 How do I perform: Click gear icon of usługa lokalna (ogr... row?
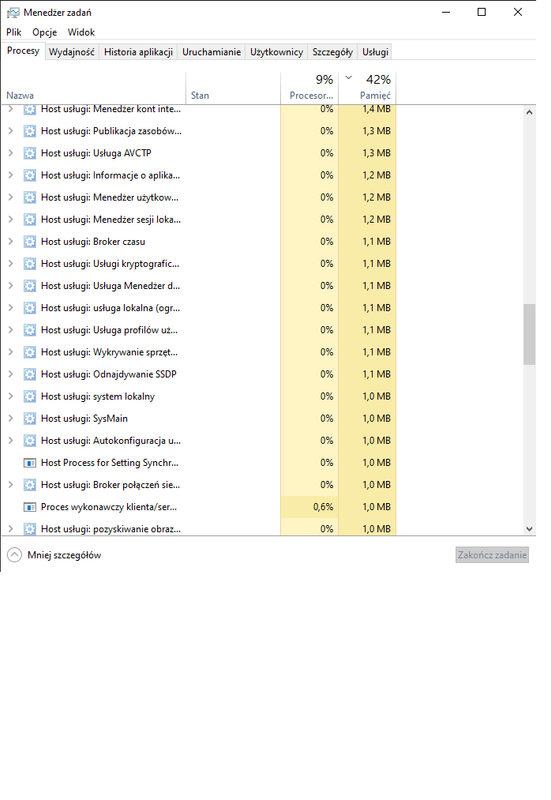click(x=30, y=308)
